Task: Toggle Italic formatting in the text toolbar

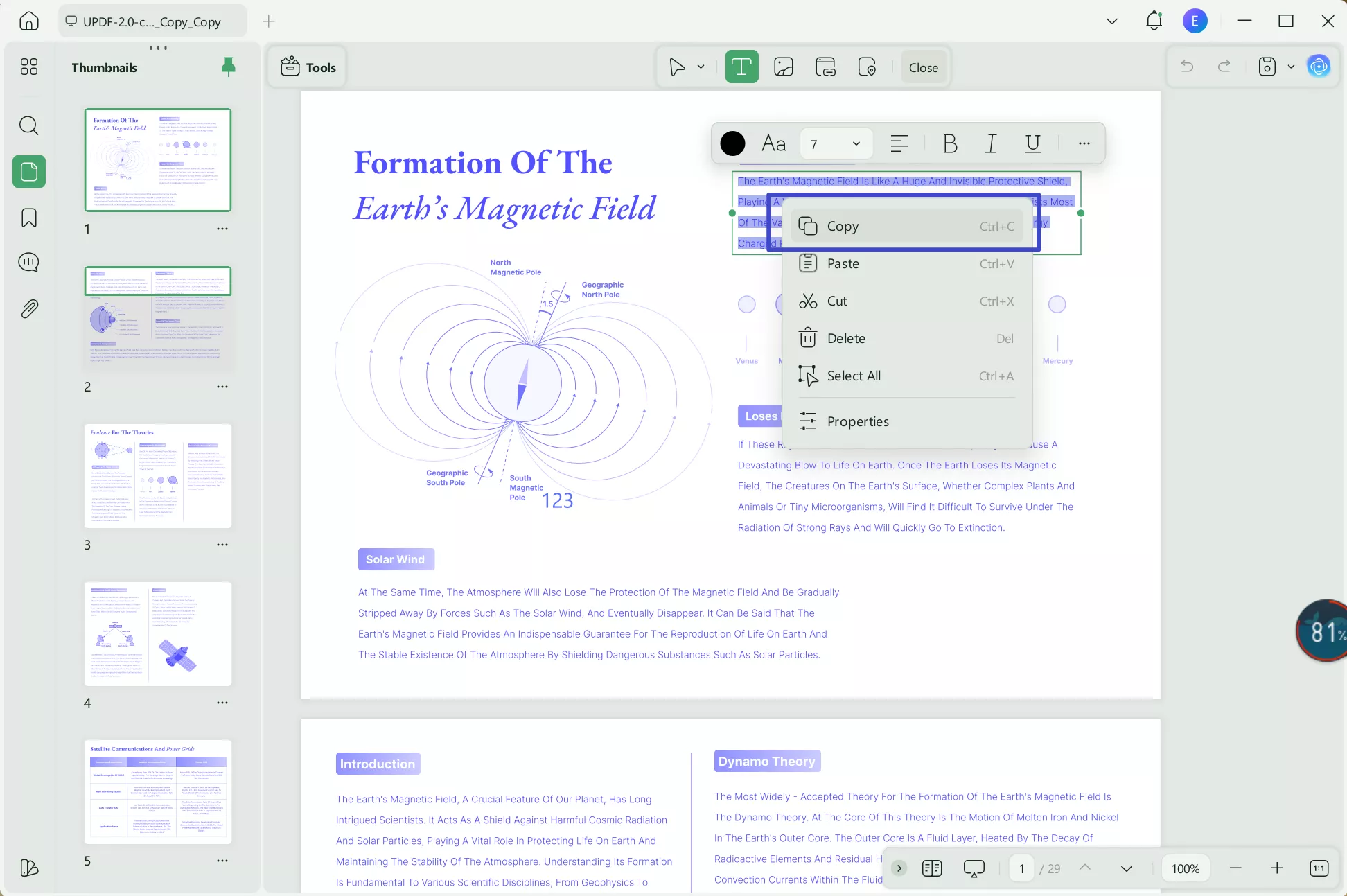Action: [x=990, y=143]
